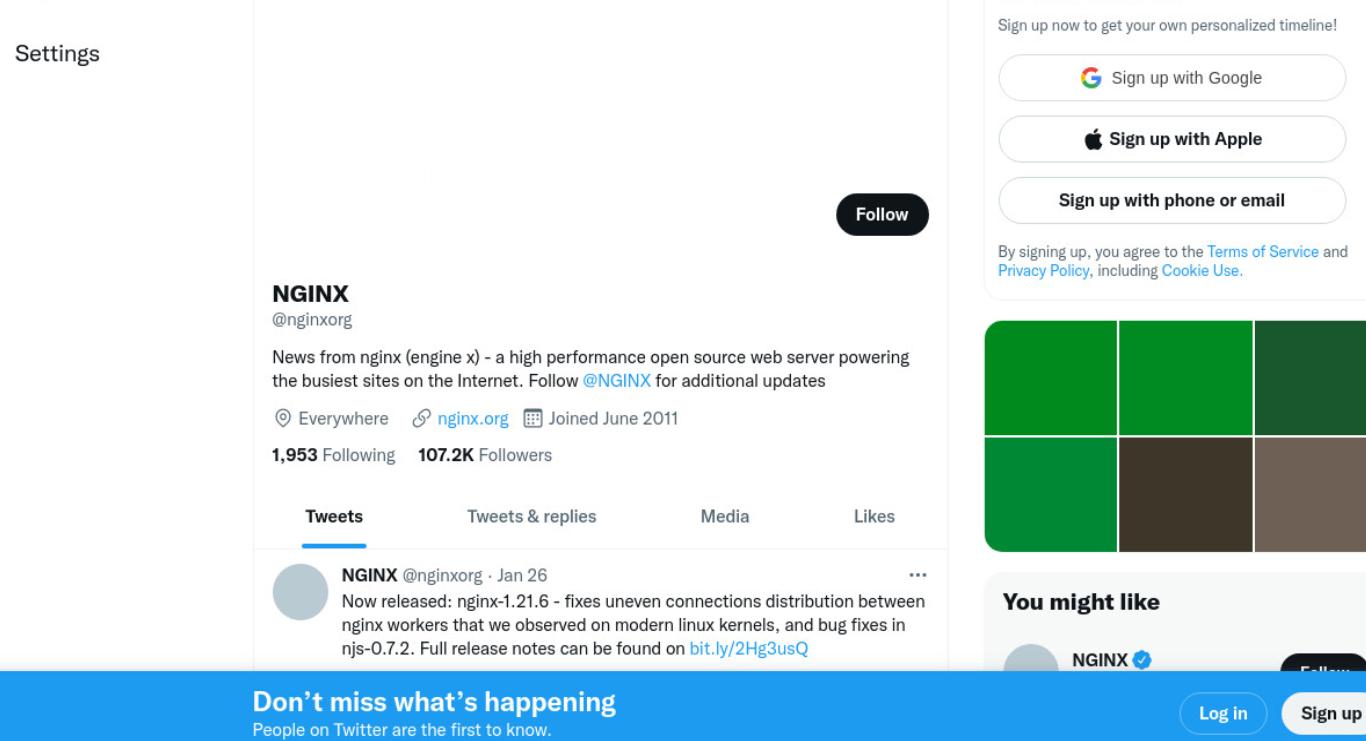This screenshot has height=741, width=1366.
Task: Click the Apple logo icon
Action: [x=1094, y=139]
